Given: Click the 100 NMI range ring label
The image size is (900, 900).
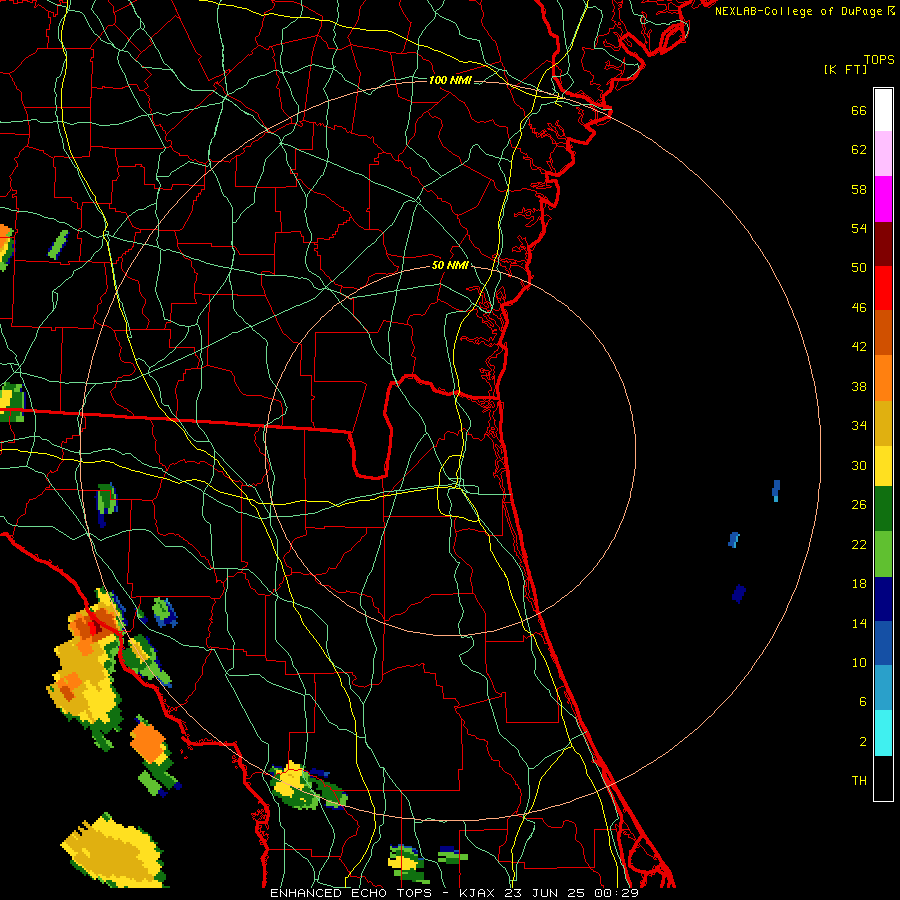Looking at the screenshot, I should (450, 80).
